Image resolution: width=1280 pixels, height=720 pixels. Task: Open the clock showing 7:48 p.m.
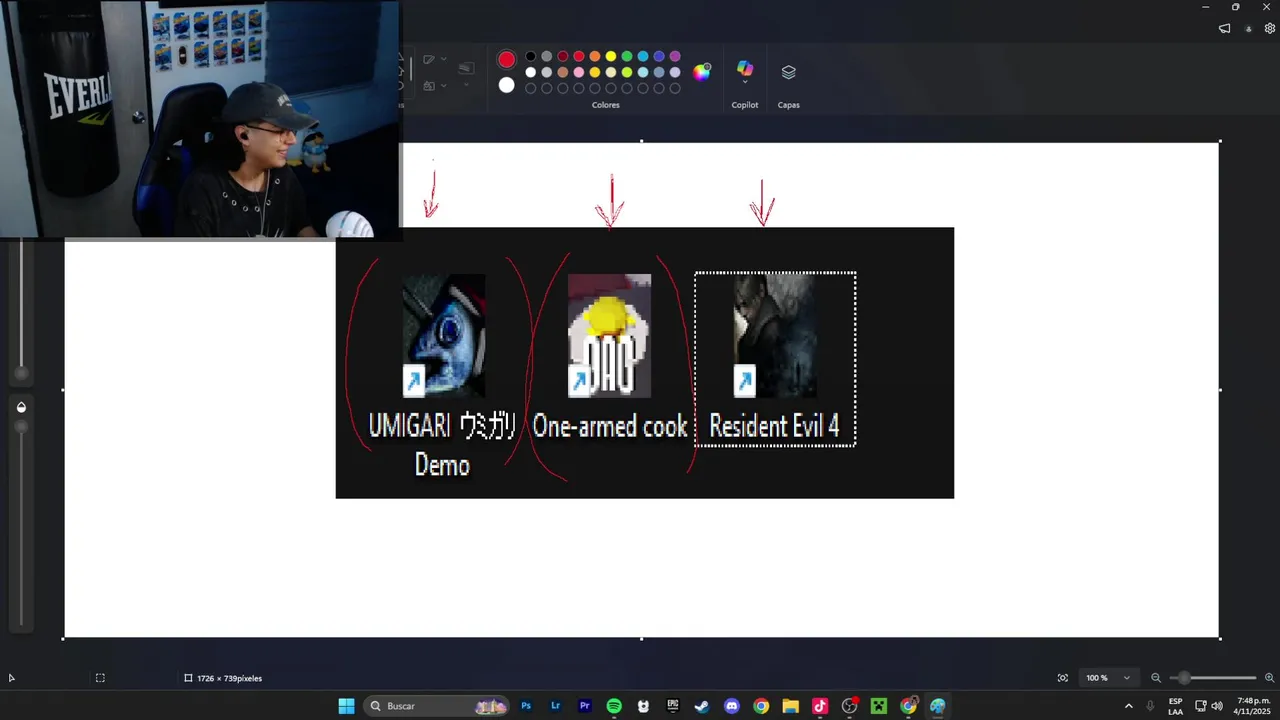1252,706
